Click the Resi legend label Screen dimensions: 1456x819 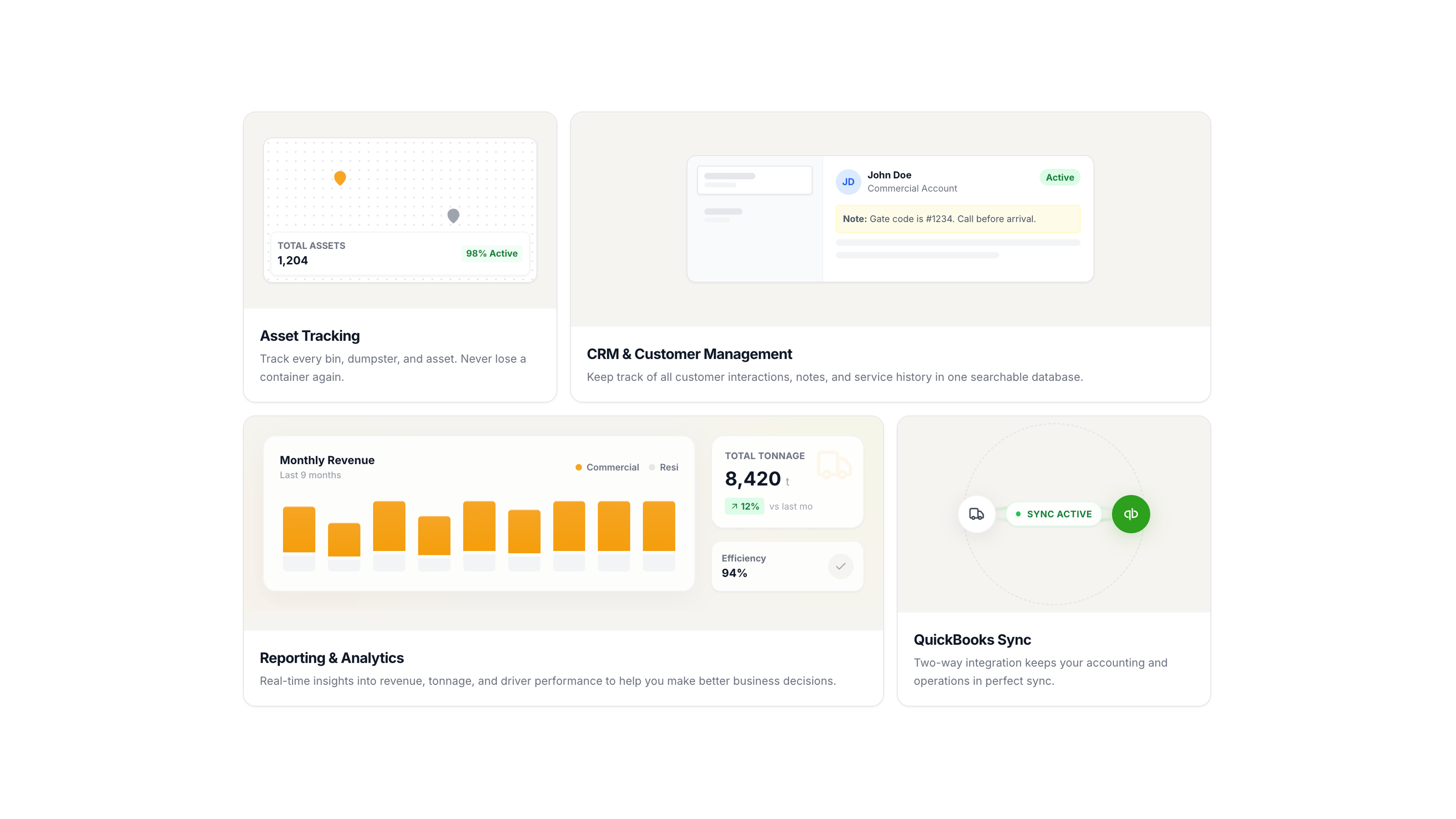[669, 467]
